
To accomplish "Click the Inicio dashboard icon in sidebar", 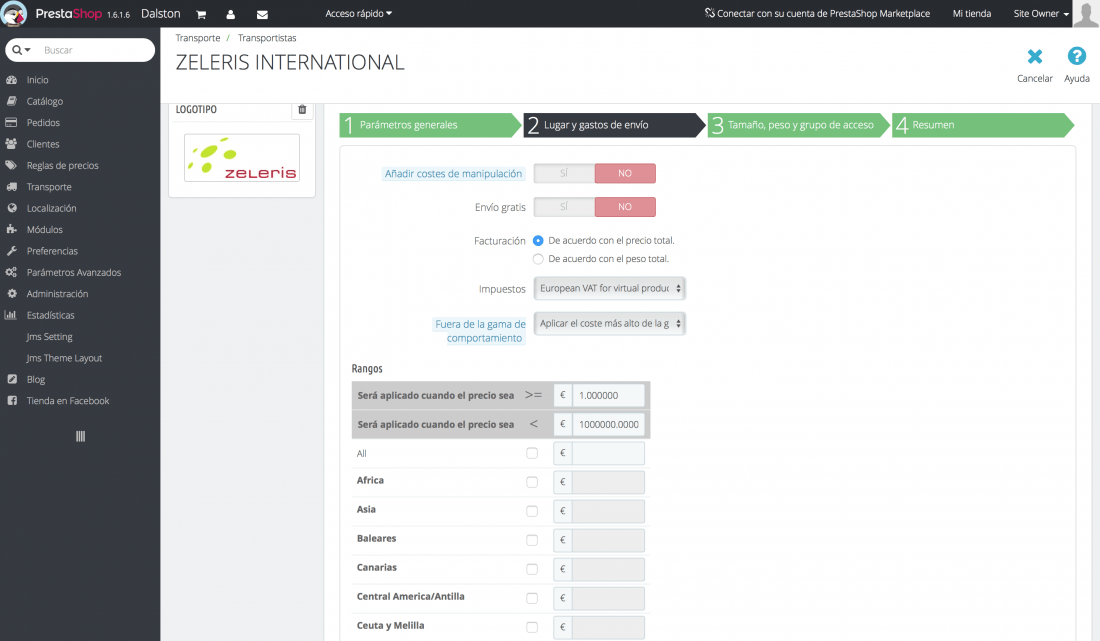I will click(x=11, y=80).
